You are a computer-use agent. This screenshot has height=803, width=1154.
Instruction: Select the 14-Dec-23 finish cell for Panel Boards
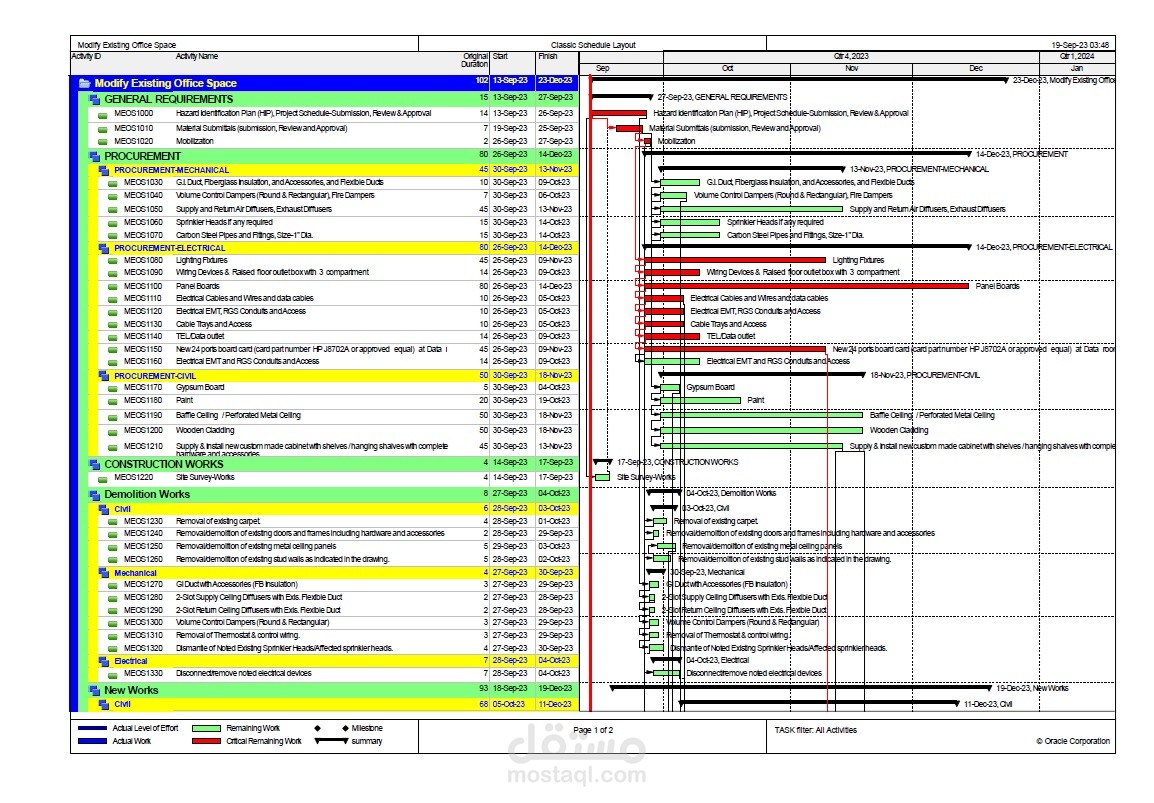[x=555, y=286]
